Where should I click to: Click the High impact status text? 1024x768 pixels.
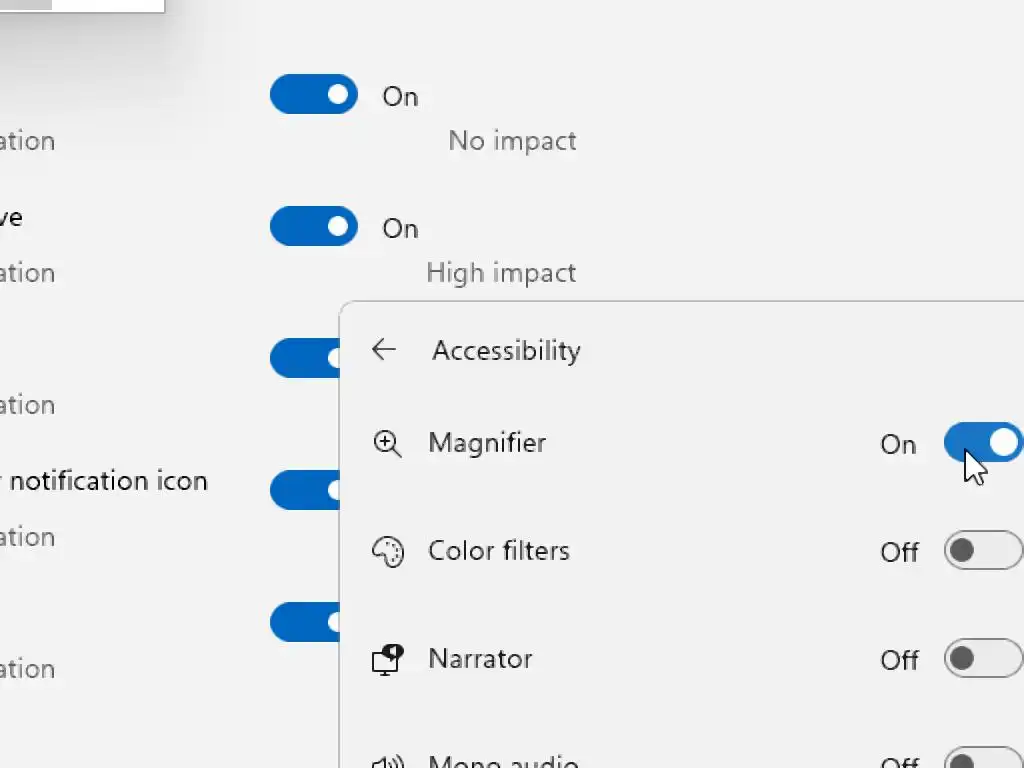coord(501,273)
